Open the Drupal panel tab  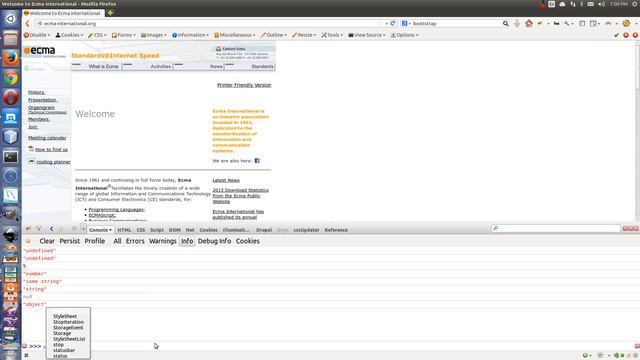click(264, 230)
